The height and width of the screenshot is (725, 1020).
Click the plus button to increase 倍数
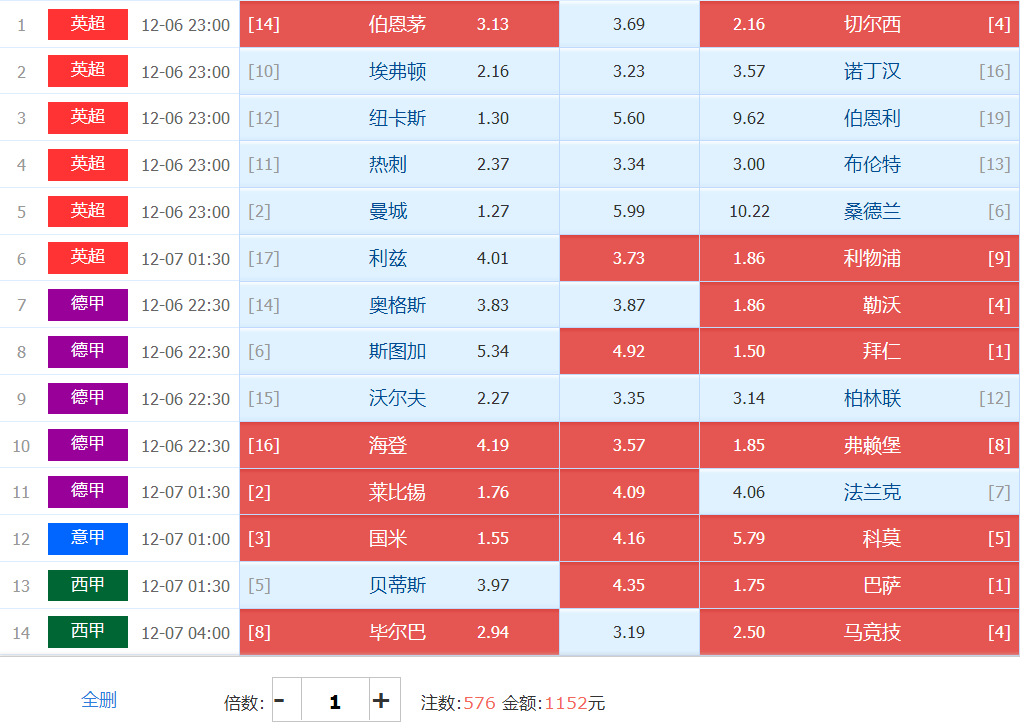click(381, 701)
